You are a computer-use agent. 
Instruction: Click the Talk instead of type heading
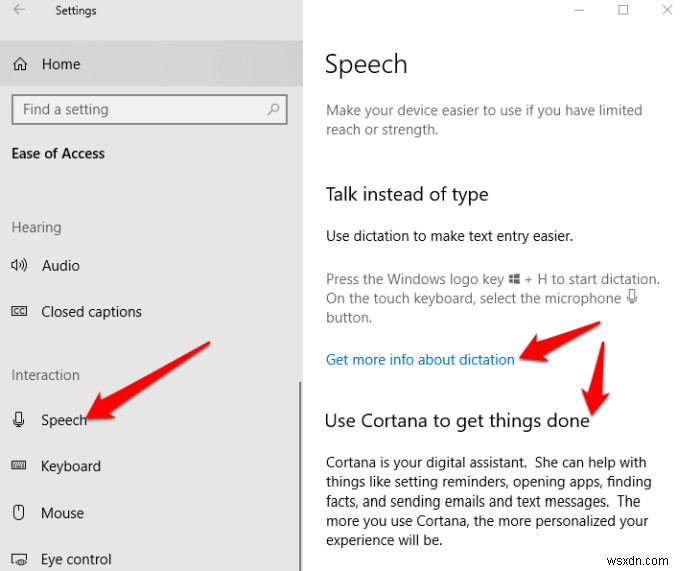pyautogui.click(x=407, y=194)
